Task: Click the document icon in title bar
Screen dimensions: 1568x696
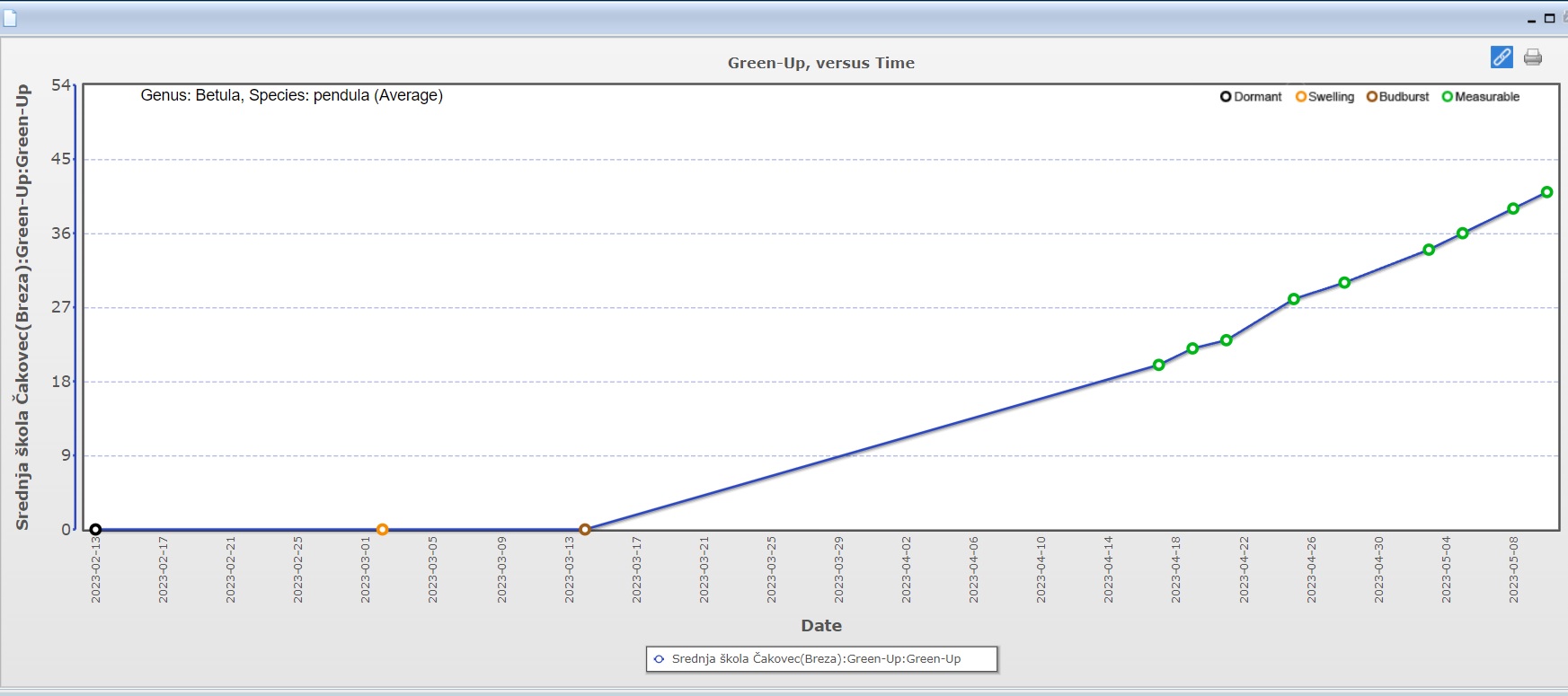Action: tap(10, 18)
